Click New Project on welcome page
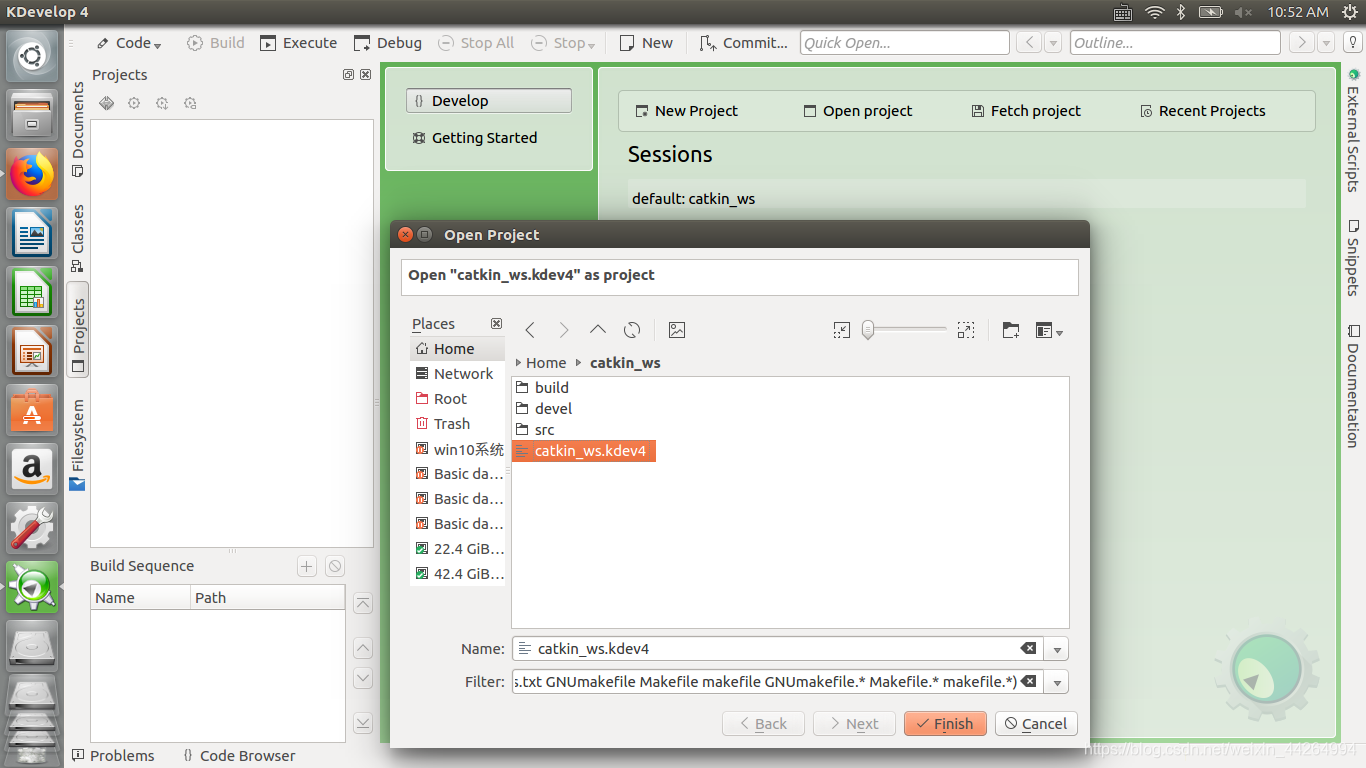Image resolution: width=1366 pixels, height=768 pixels. 686,111
